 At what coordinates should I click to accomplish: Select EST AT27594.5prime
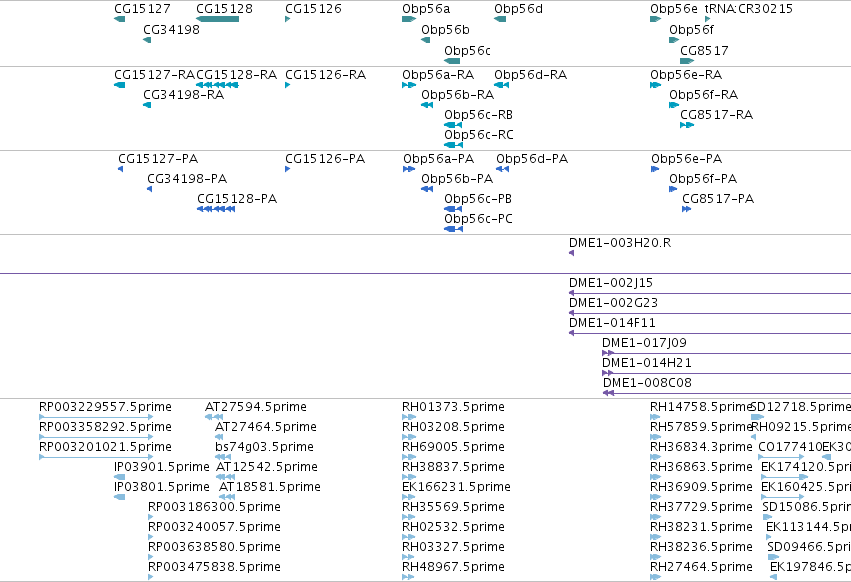(x=256, y=407)
